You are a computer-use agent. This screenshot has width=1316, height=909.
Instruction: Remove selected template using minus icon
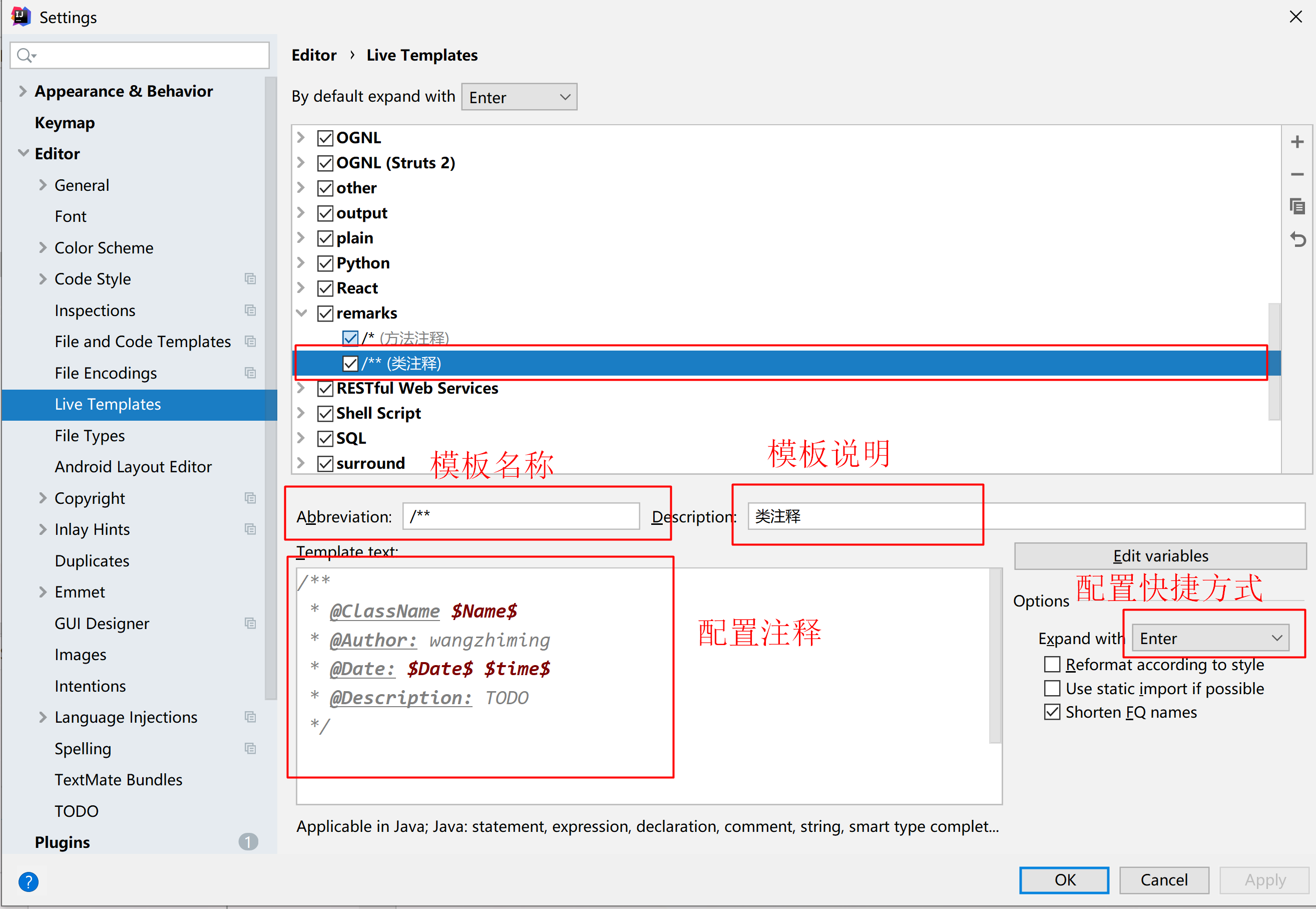(x=1297, y=174)
